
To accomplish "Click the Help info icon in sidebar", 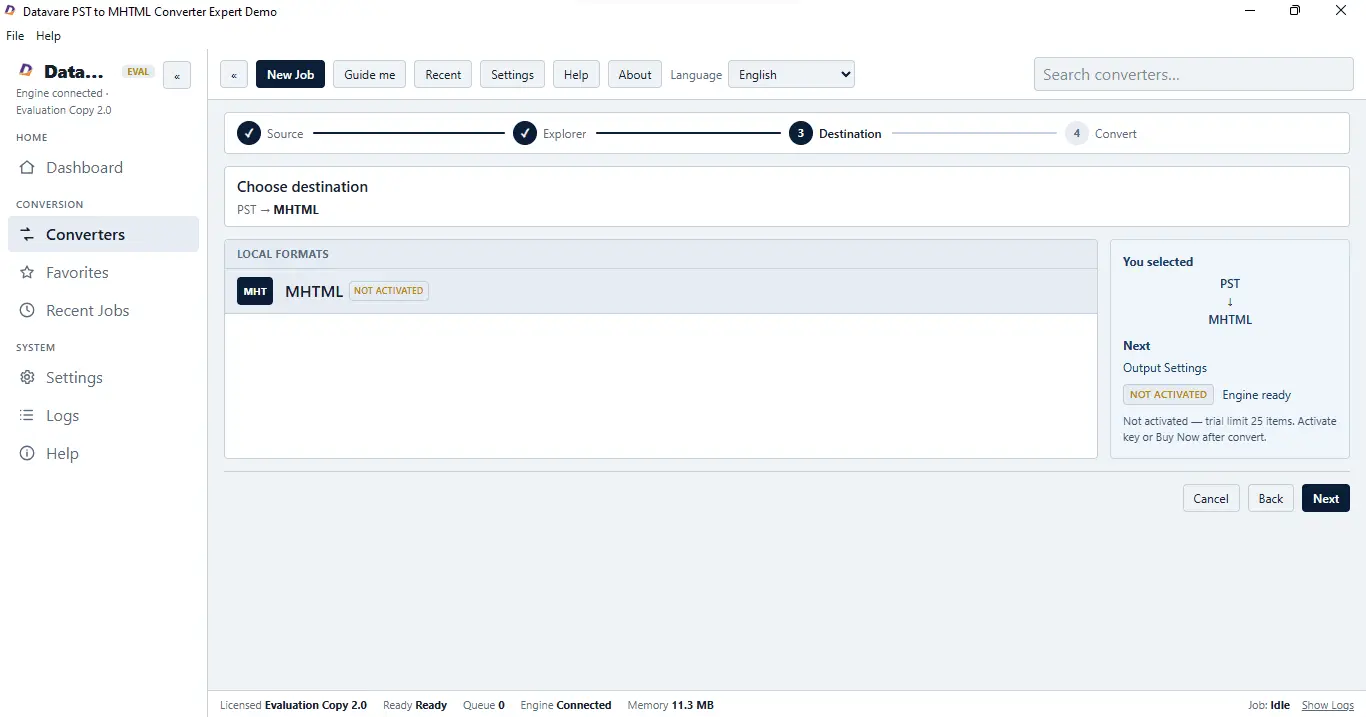I will click(27, 454).
